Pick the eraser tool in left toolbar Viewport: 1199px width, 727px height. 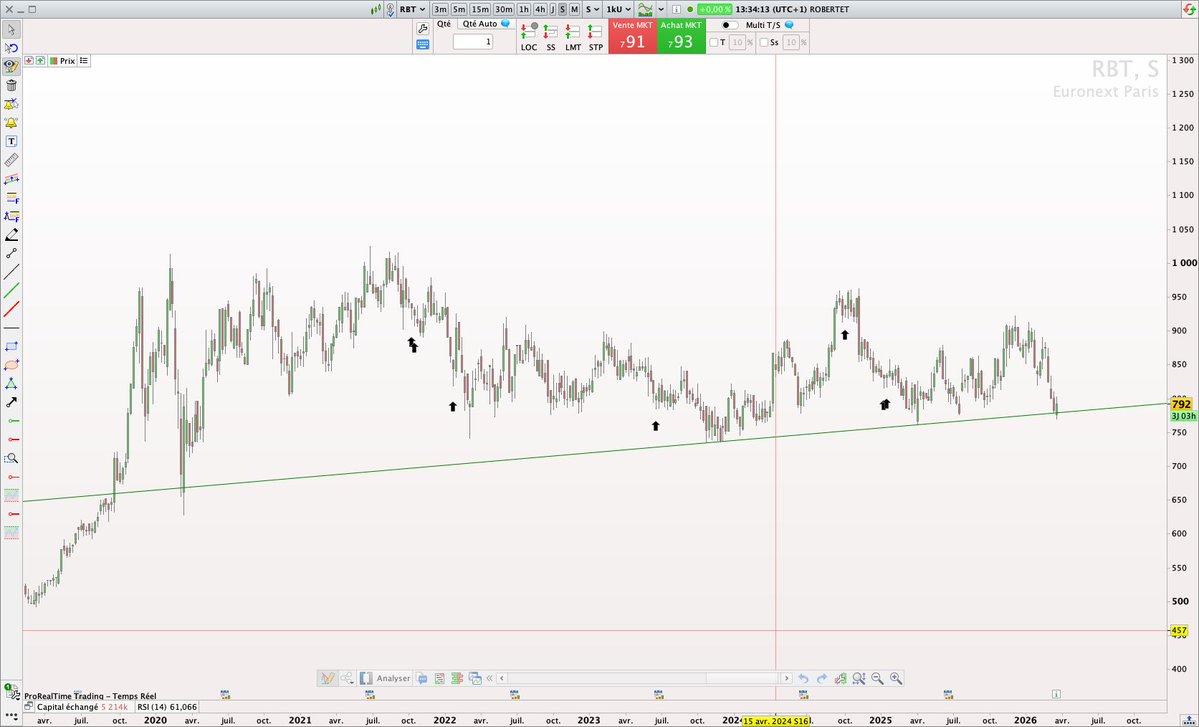click(x=11, y=235)
